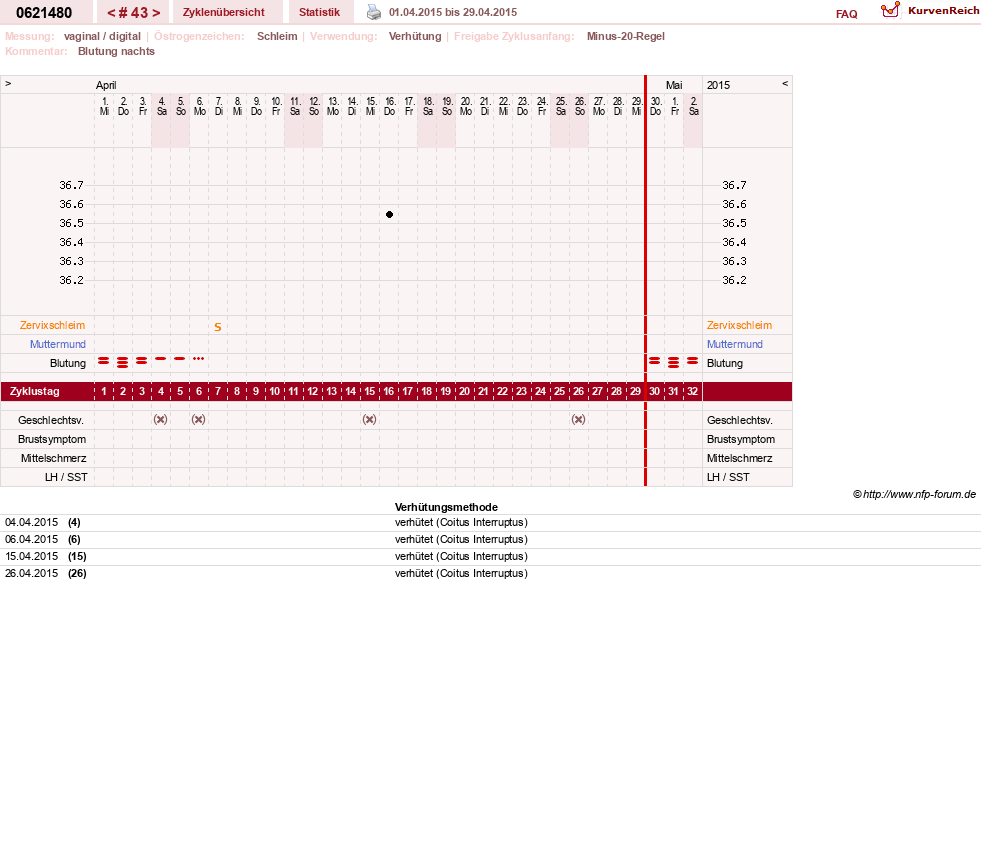Click the Mai month label
This screenshot has width=981, height=846.
(x=674, y=85)
